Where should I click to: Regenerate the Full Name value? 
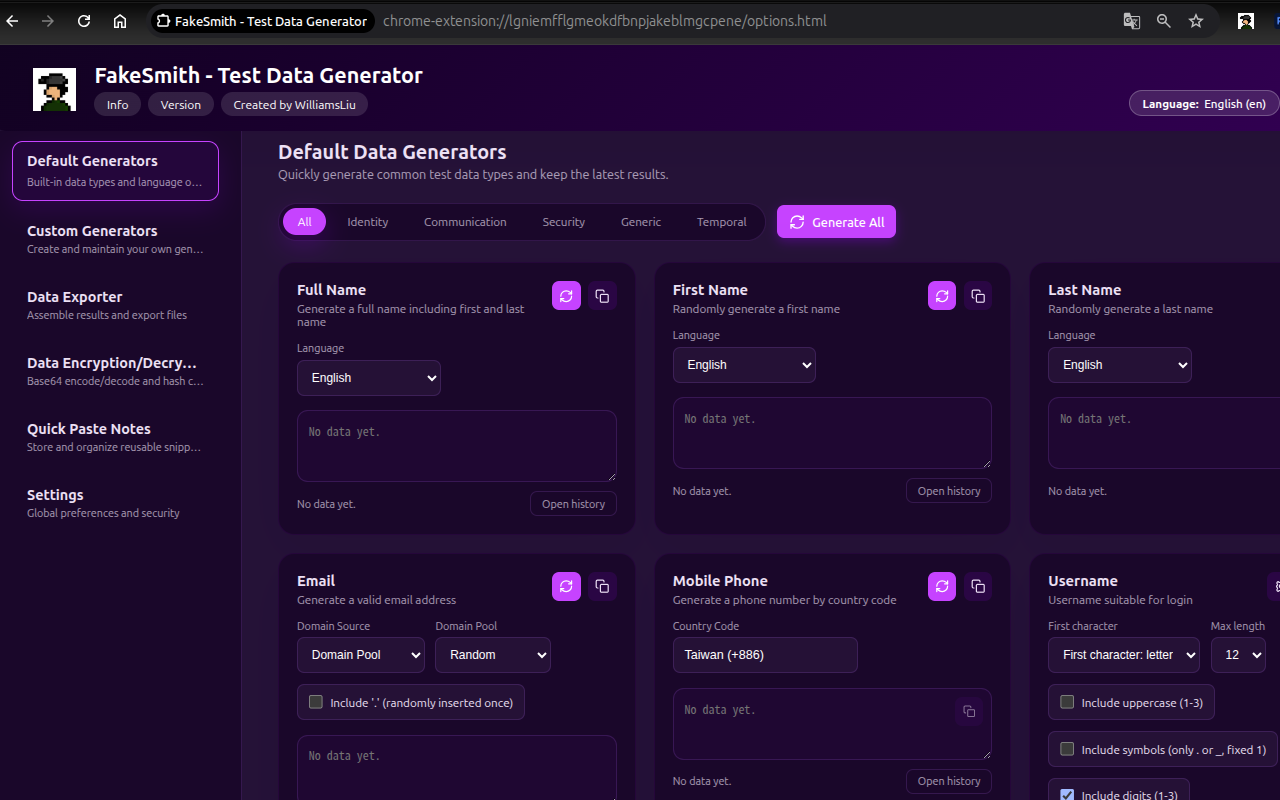click(x=566, y=295)
